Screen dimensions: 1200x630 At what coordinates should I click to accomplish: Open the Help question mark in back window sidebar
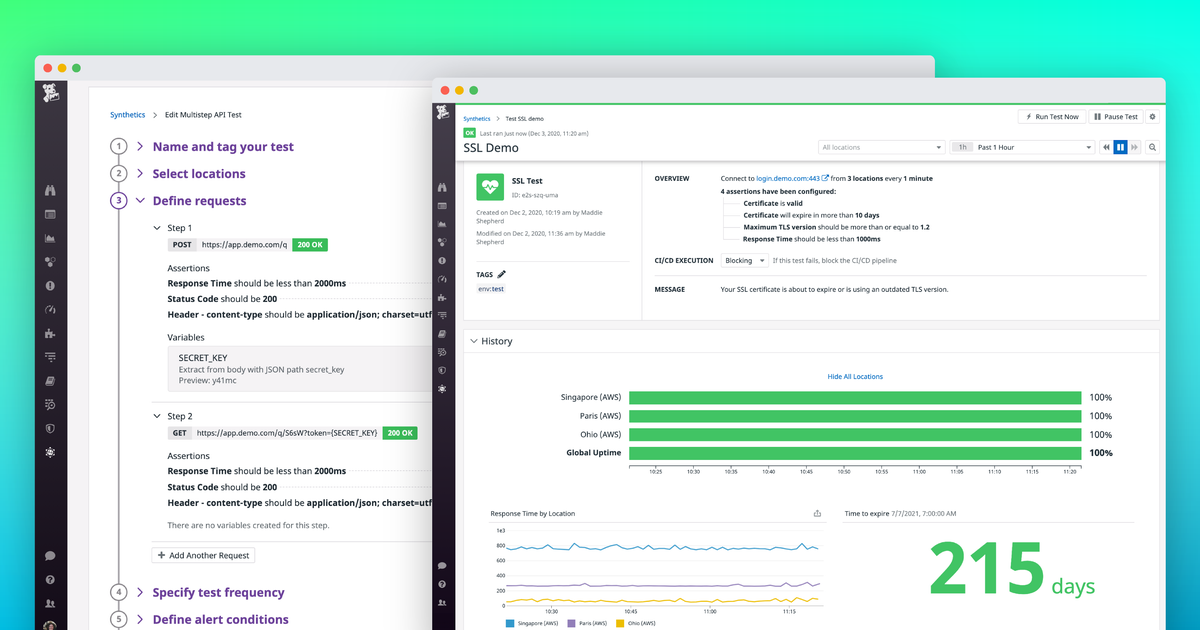click(x=50, y=580)
